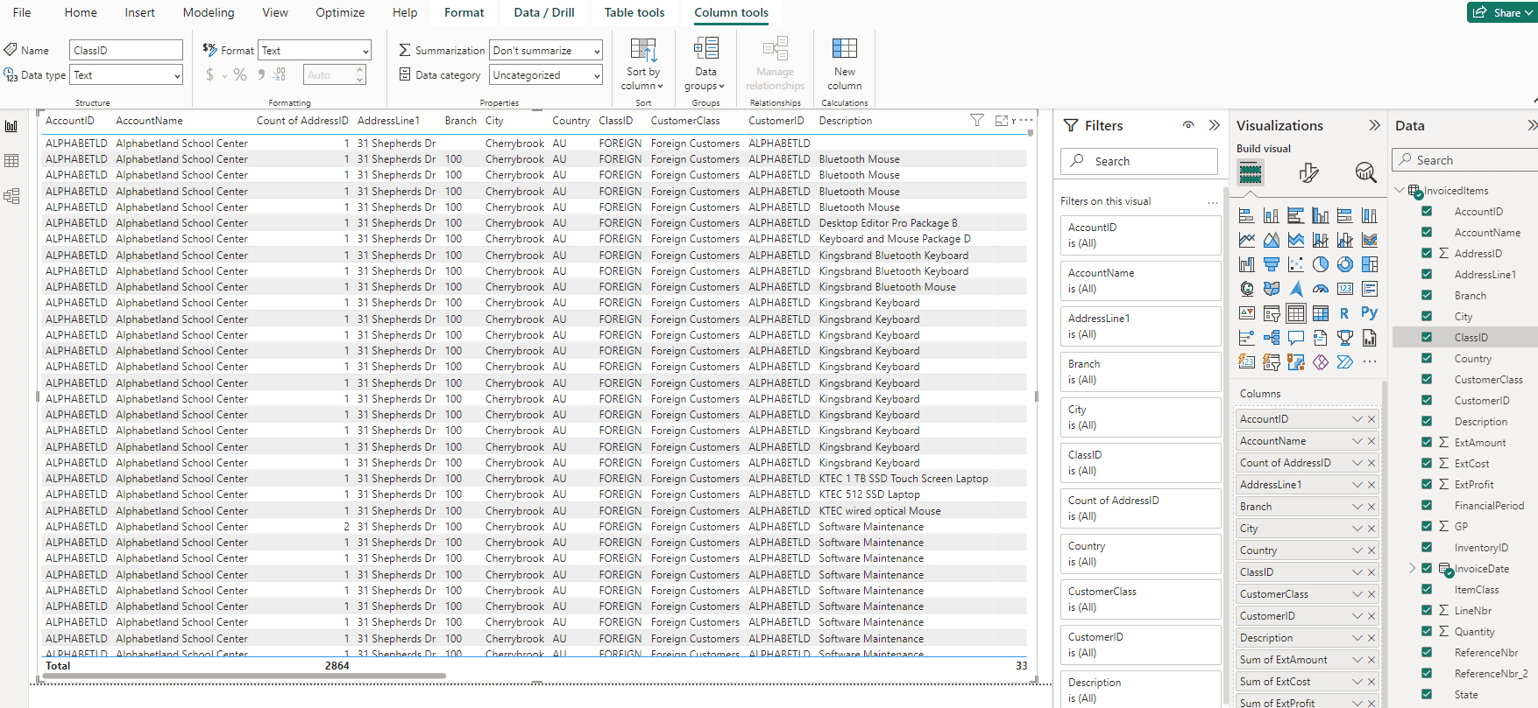Open the Data category dropdown
Screen dimensions: 1538x708
click(x=546, y=75)
